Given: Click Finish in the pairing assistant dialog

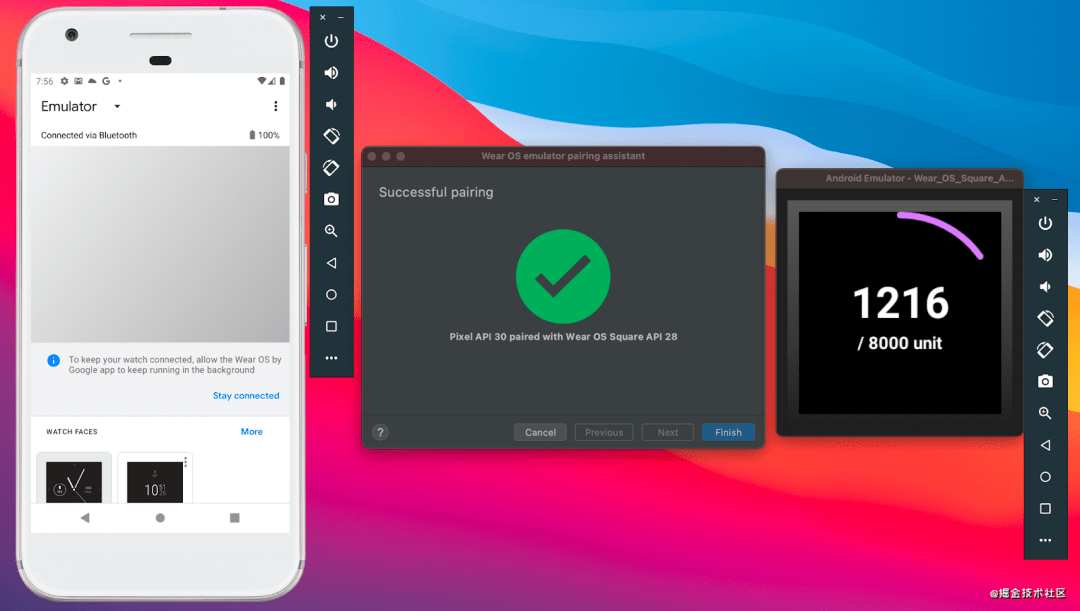Looking at the screenshot, I should point(728,432).
